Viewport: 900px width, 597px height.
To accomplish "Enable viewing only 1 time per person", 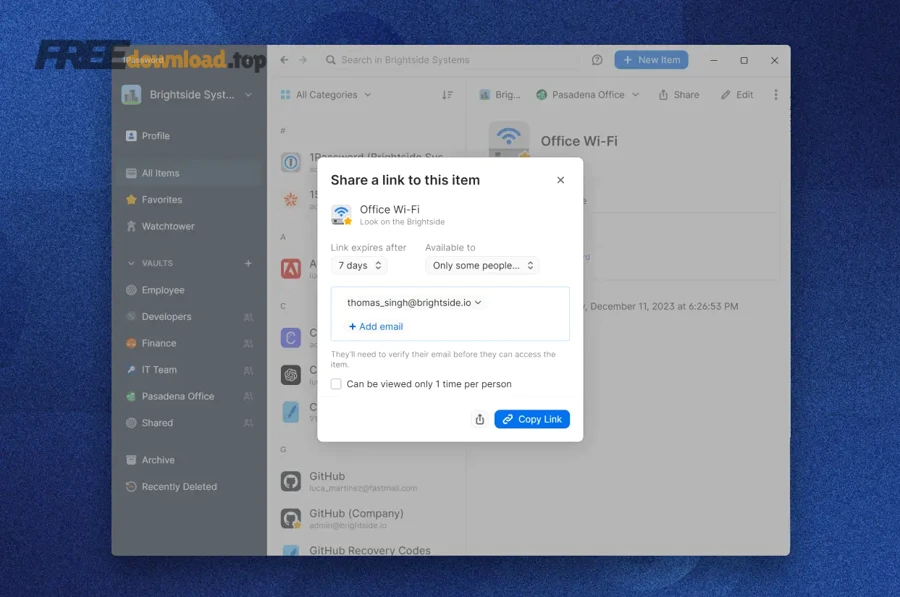I will (335, 384).
